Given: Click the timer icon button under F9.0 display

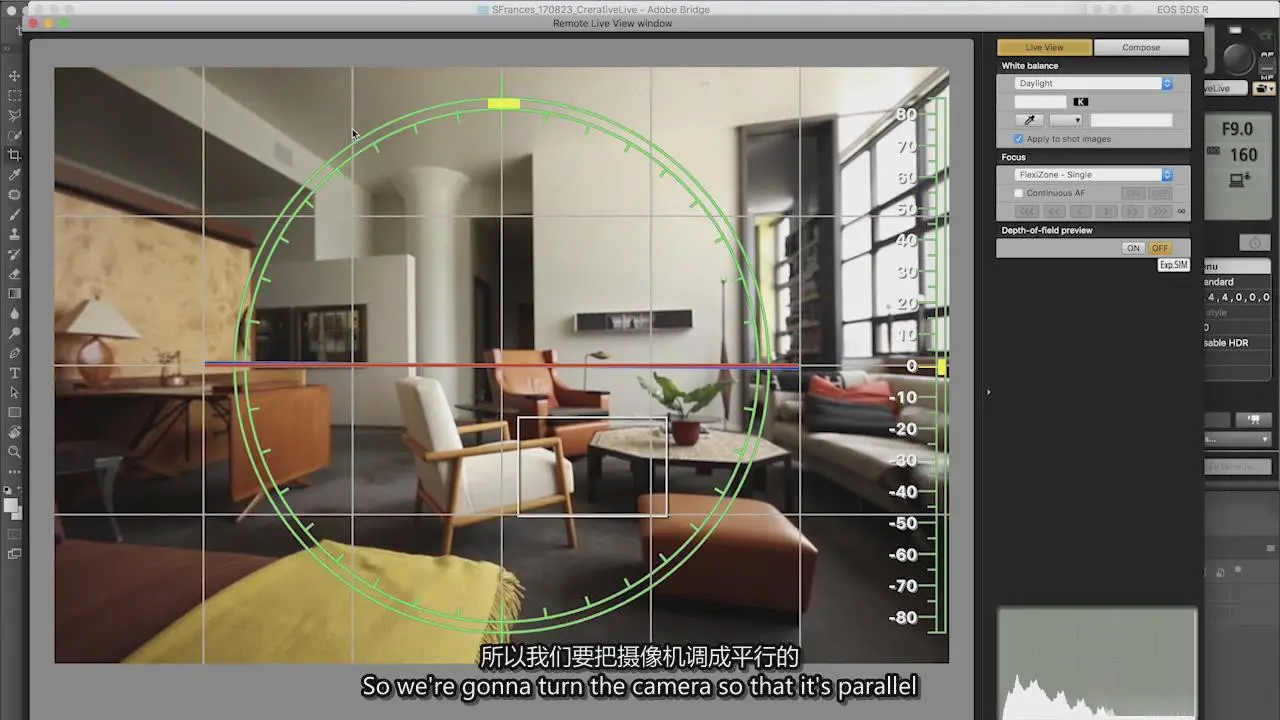Looking at the screenshot, I should [x=1255, y=243].
